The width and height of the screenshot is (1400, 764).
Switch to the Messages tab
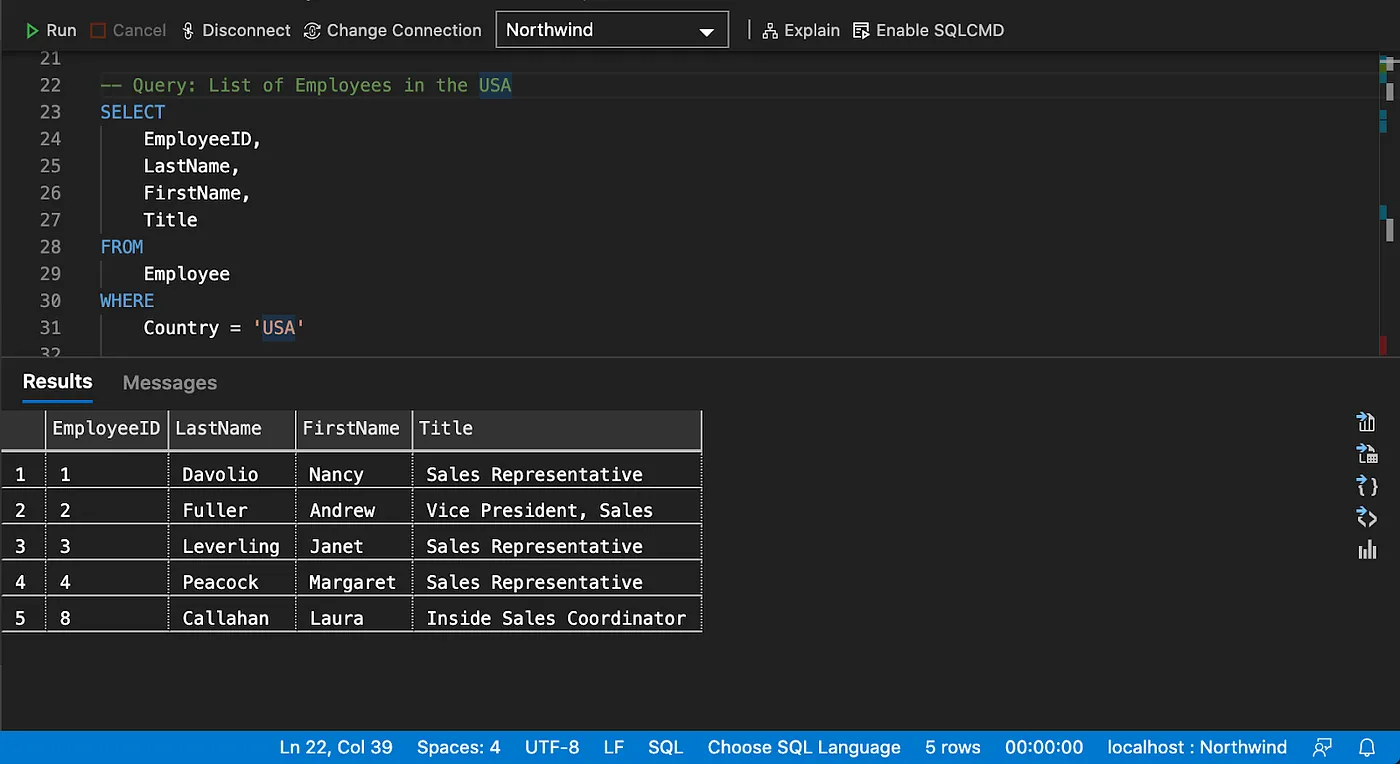pos(170,383)
